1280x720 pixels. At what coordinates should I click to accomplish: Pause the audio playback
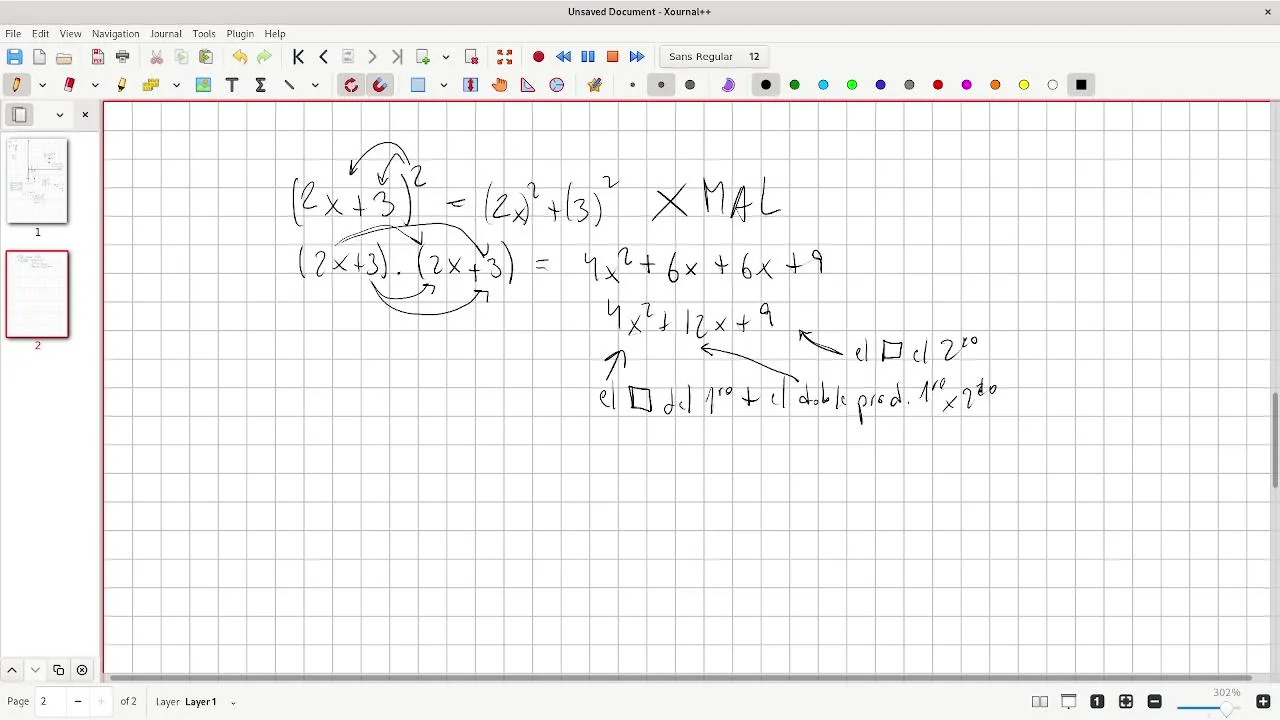coord(588,57)
